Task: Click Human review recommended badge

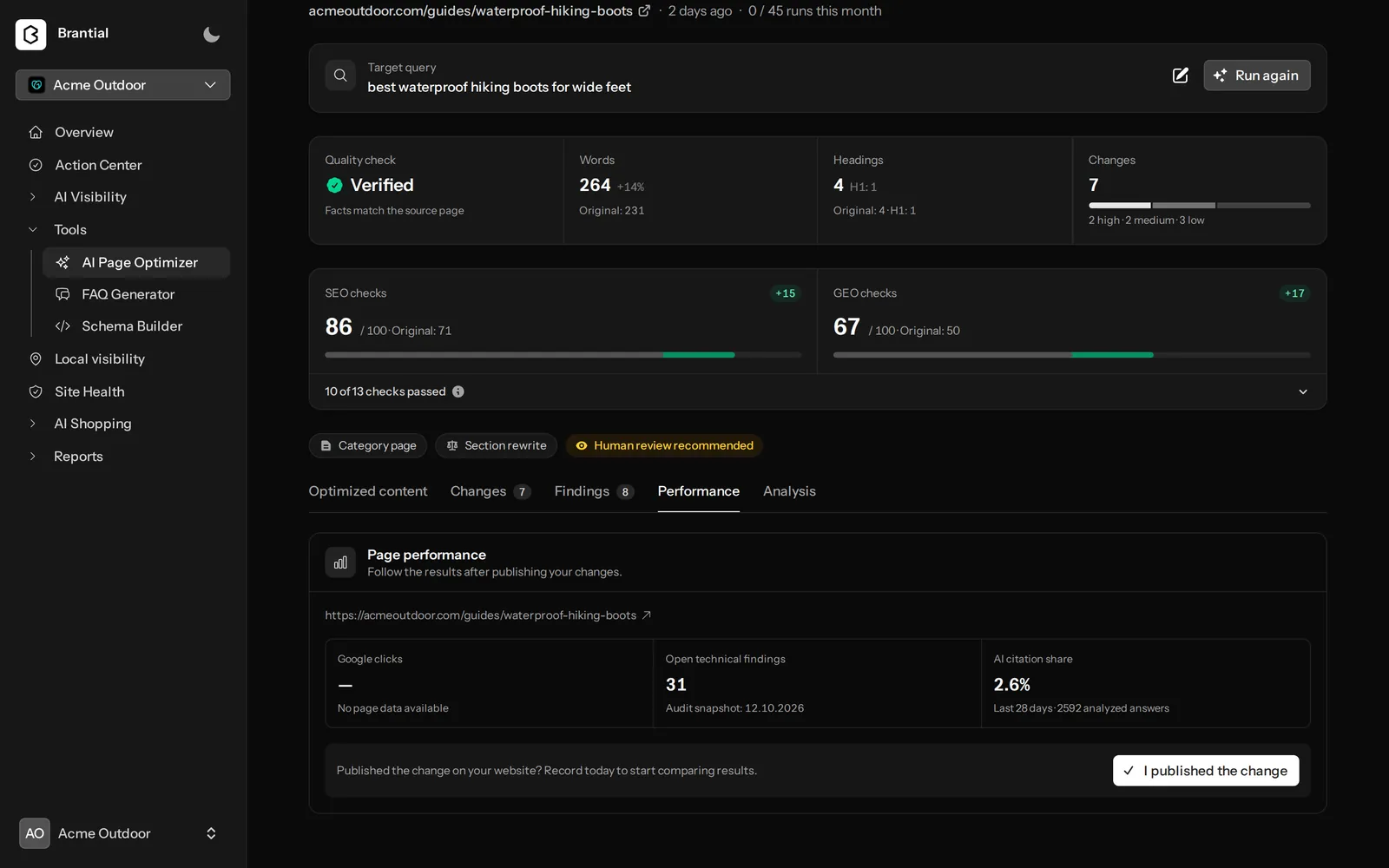Action: click(x=664, y=446)
